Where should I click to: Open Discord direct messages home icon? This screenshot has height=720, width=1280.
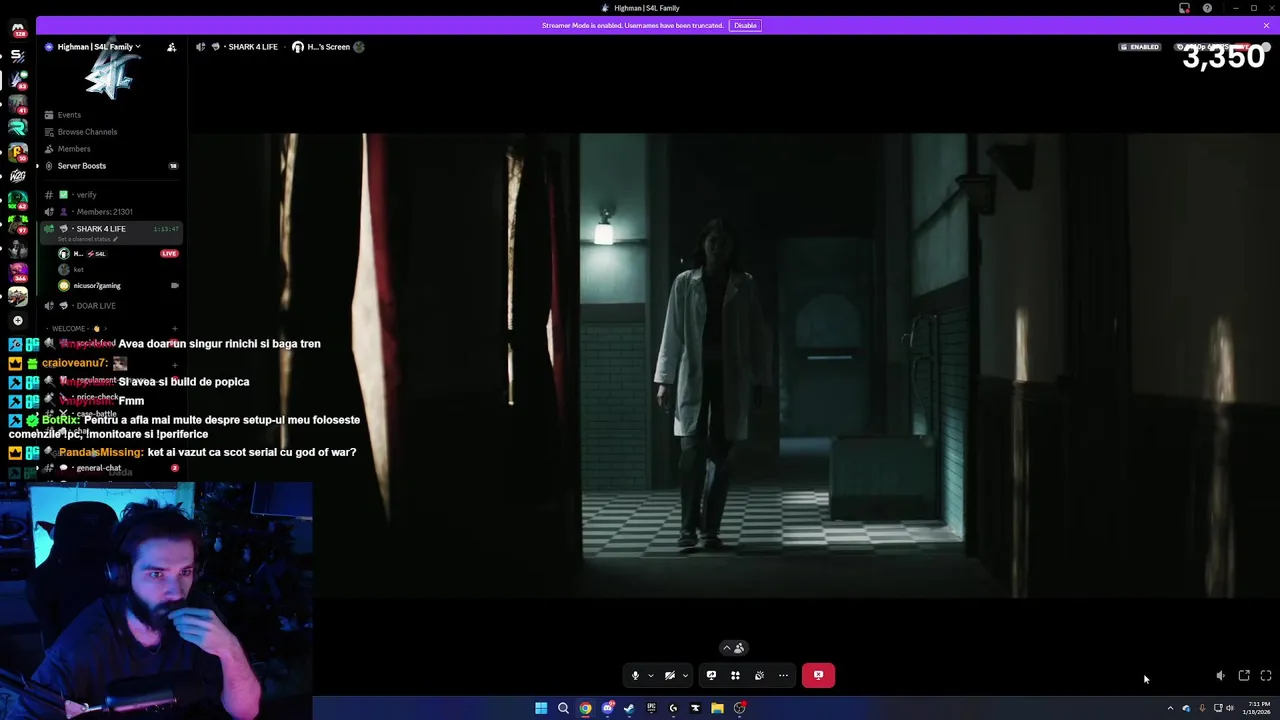pyautogui.click(x=17, y=30)
